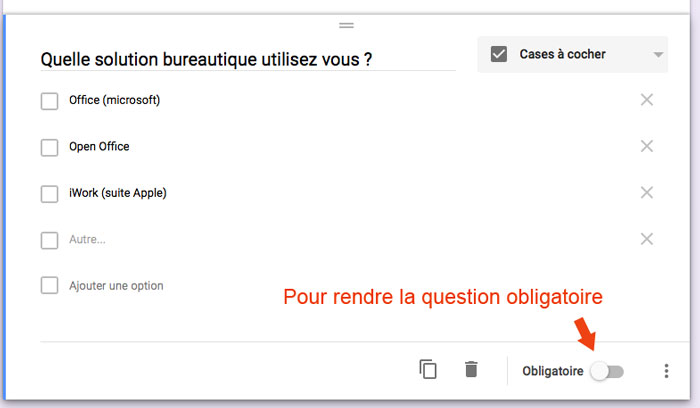This screenshot has width=700, height=408.
Task: Edit the Autre... option text
Action: (88, 239)
